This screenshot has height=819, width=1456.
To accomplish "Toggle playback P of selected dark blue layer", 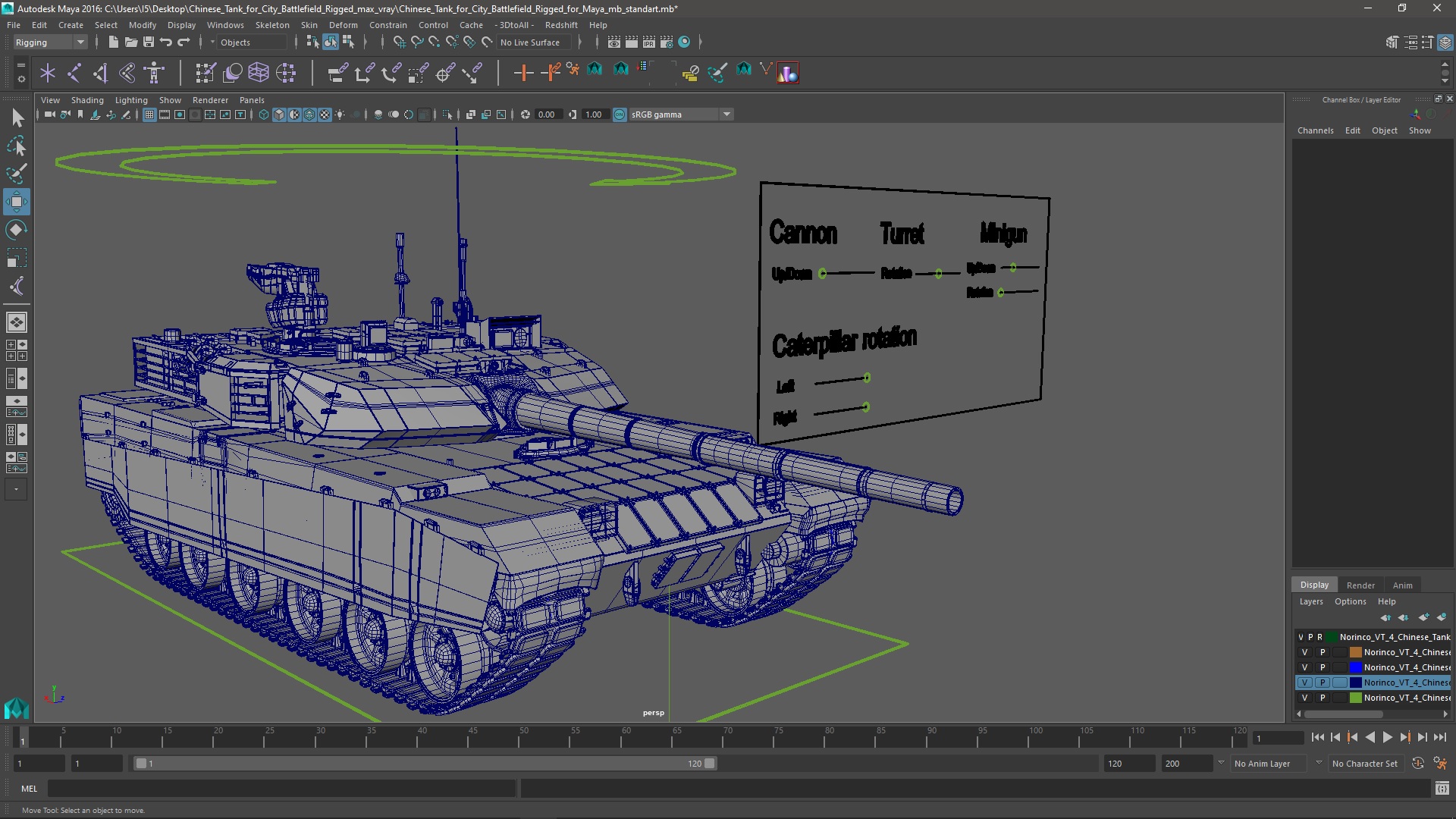I will tap(1323, 682).
